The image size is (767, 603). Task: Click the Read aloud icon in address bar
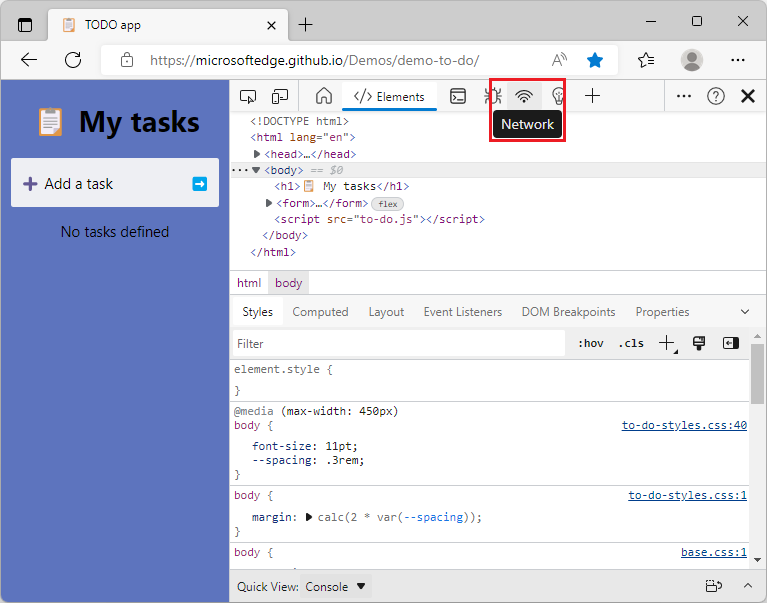point(559,60)
